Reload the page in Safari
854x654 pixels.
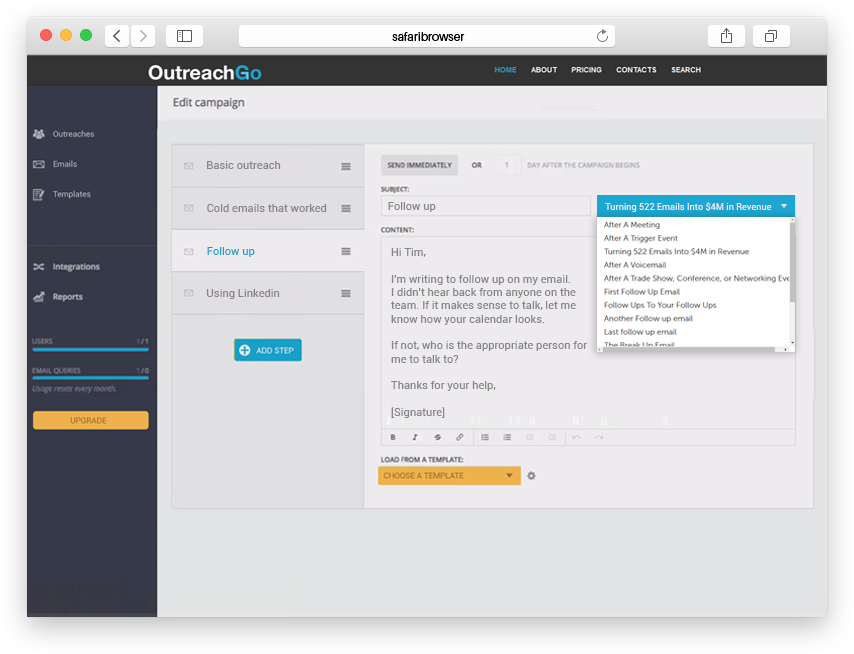602,36
